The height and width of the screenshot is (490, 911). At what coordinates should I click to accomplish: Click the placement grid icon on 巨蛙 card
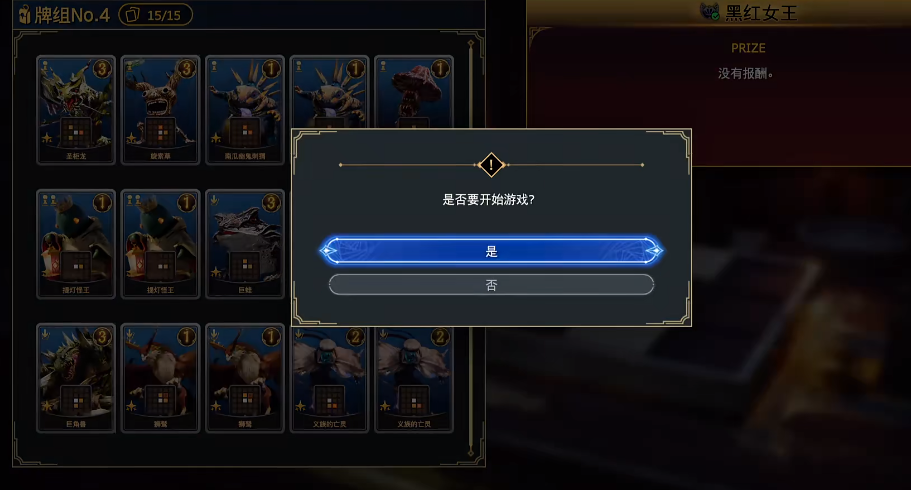(246, 266)
